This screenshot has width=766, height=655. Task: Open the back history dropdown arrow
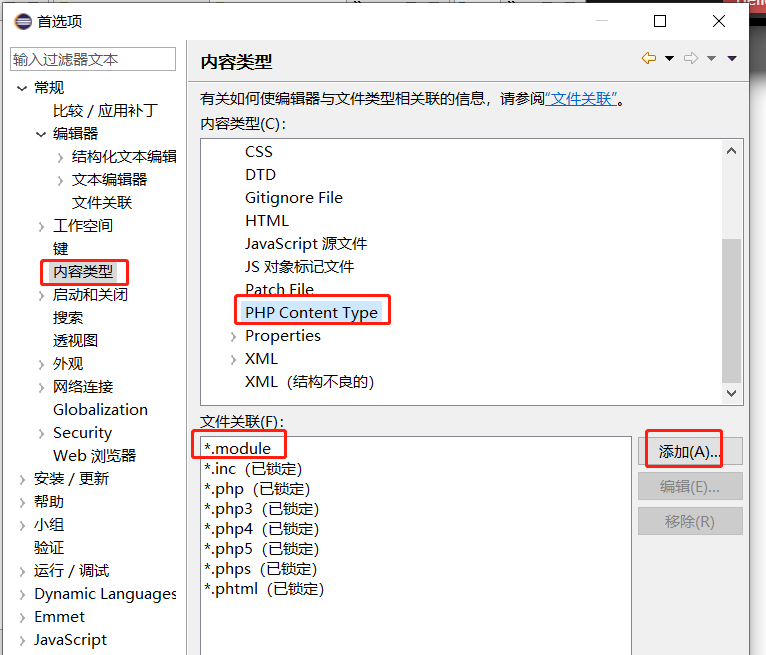tap(669, 59)
